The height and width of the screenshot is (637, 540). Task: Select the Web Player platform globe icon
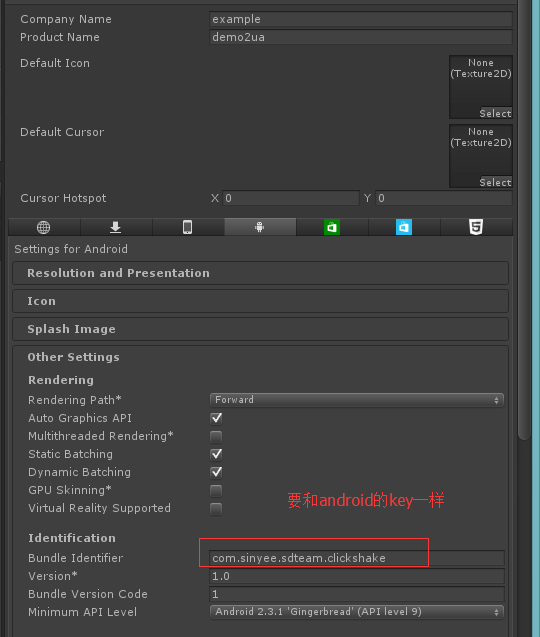coord(44,227)
